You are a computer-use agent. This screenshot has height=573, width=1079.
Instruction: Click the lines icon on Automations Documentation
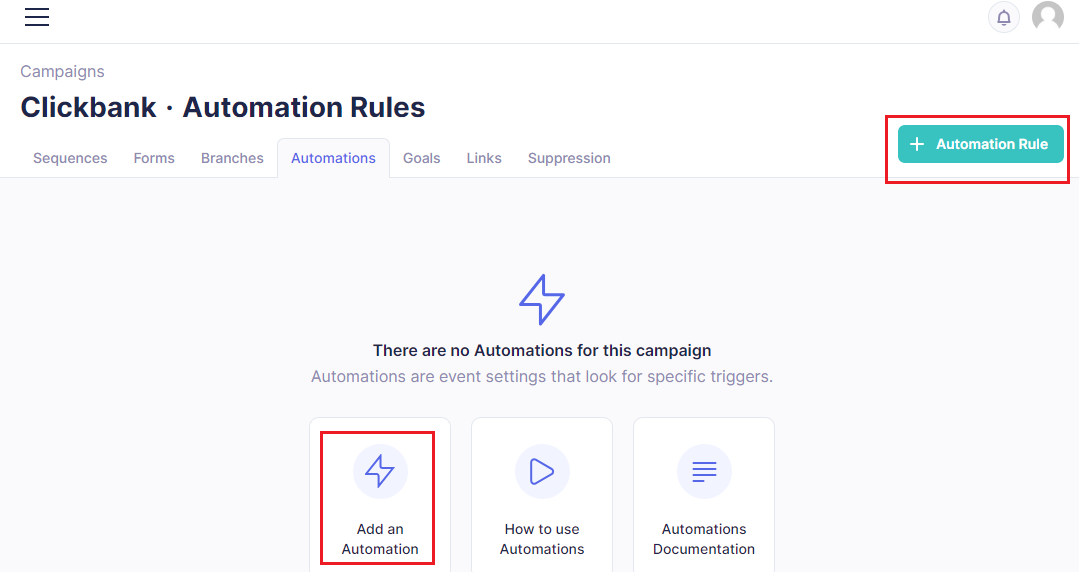tap(704, 471)
